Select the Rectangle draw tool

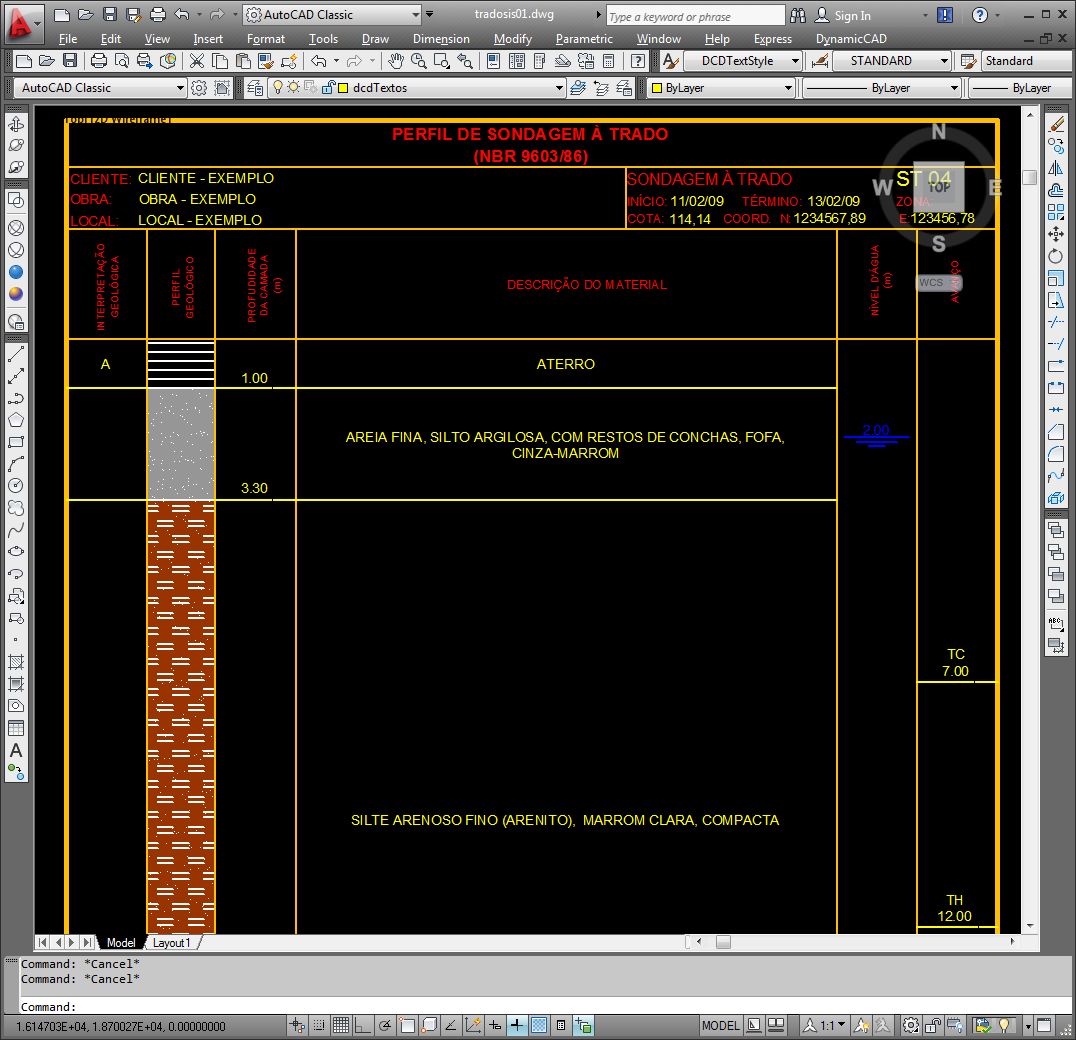(16, 442)
